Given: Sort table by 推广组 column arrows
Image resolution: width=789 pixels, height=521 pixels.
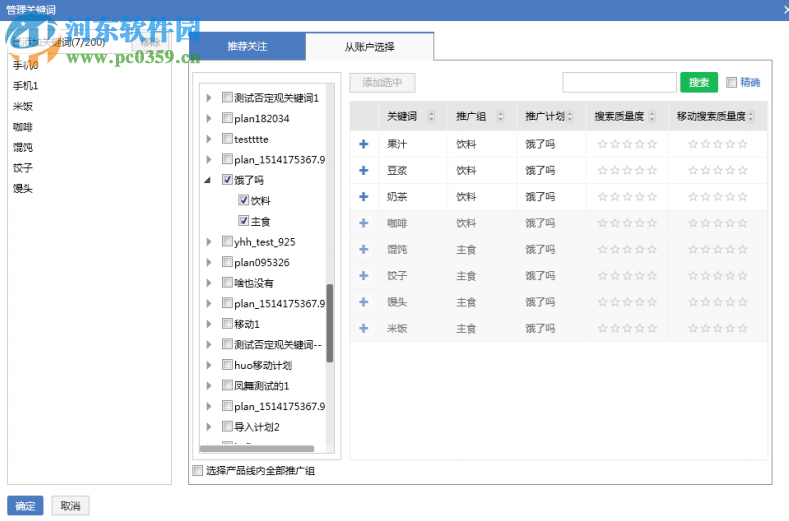Looking at the screenshot, I should [x=500, y=116].
